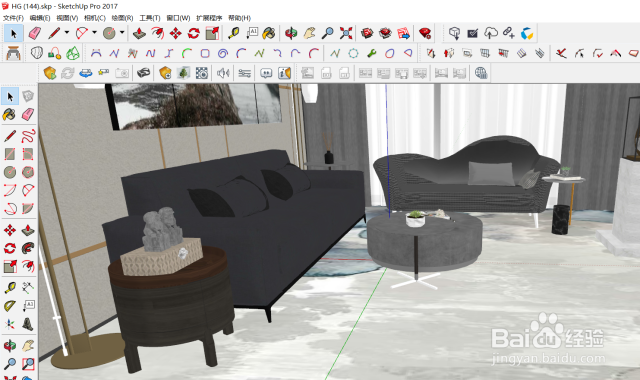640x380 pixels.
Task: Click the stool furniture icon
Action: (13, 53)
